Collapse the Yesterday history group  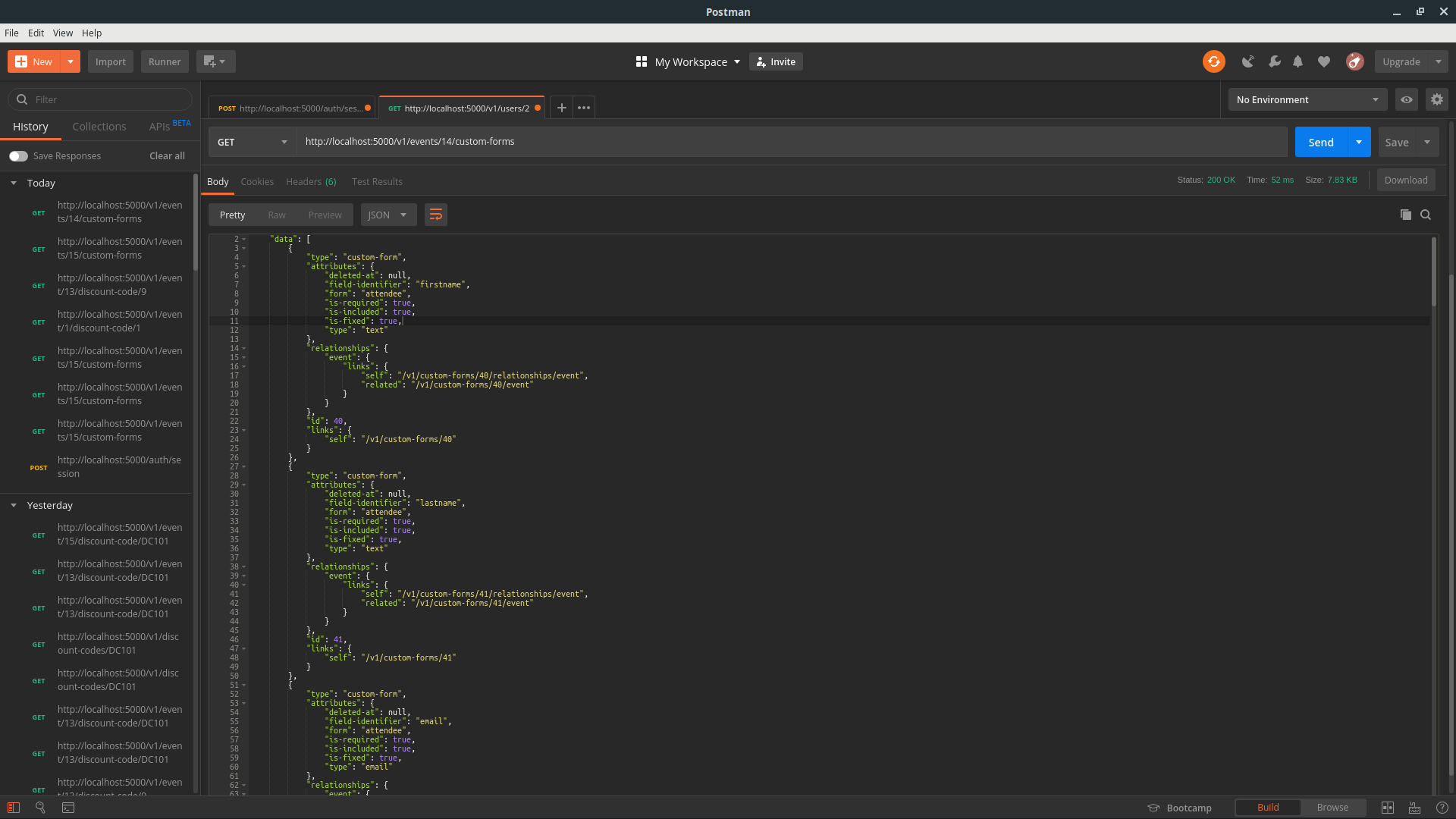pos(14,505)
